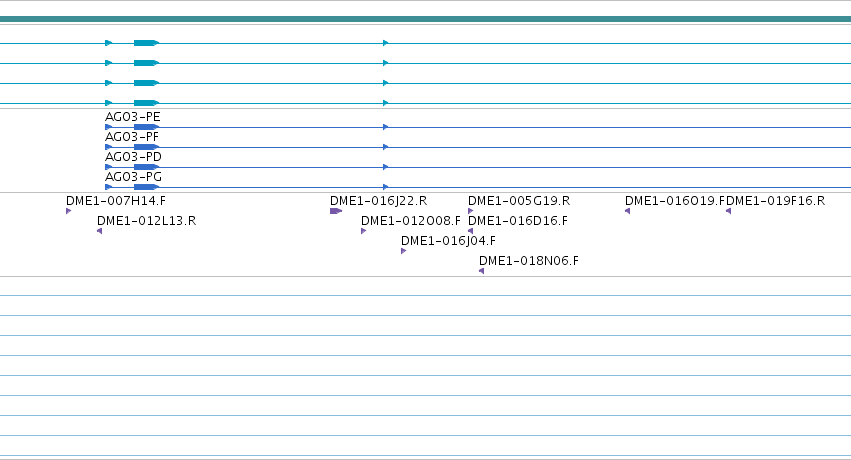
Task: Click the DME1-019F16.R feature label
Action: [x=776, y=201]
